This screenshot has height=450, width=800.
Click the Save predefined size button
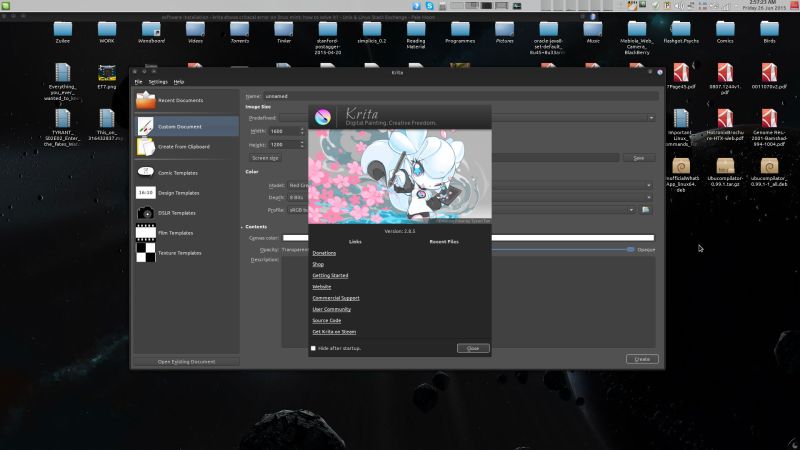(639, 158)
